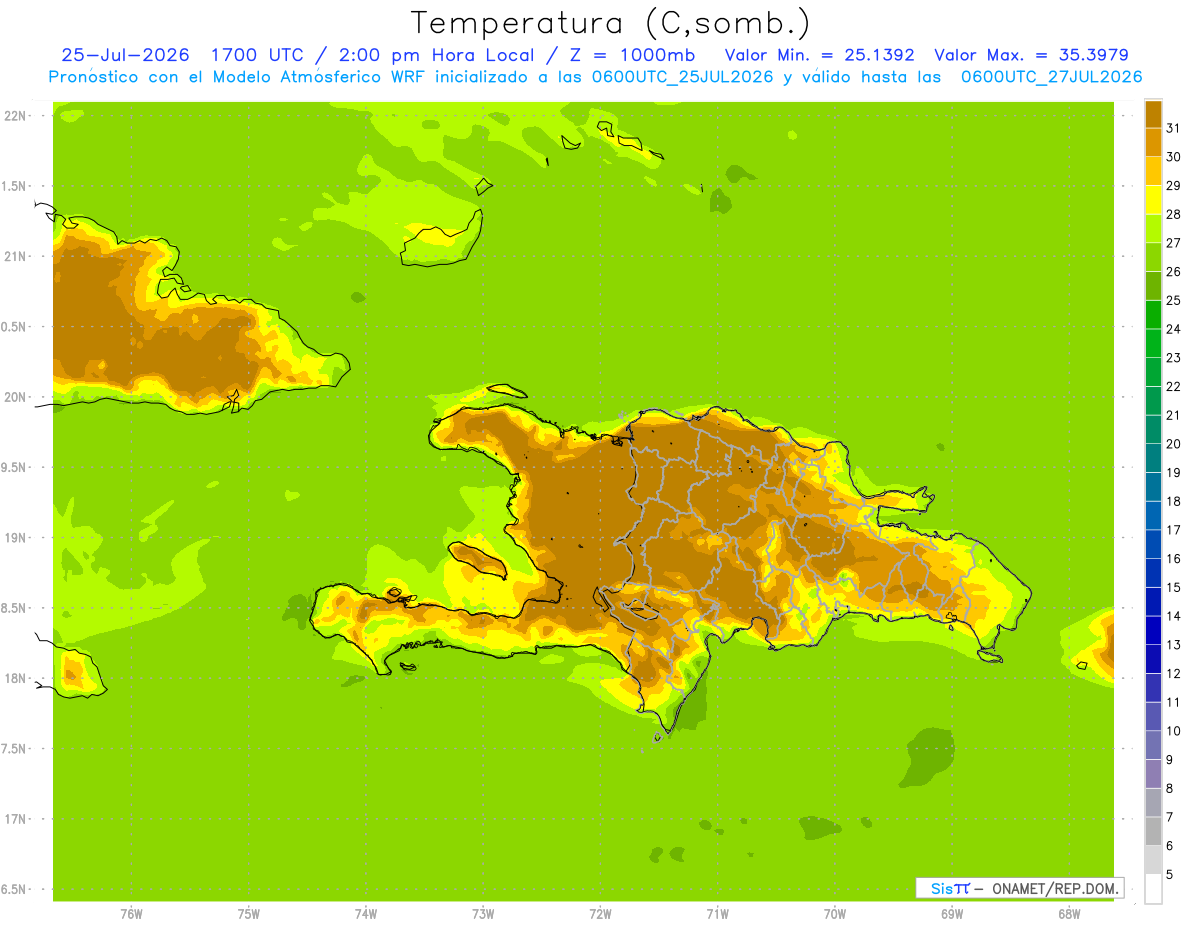Click the colorbar value label "19"

[x=1174, y=472]
